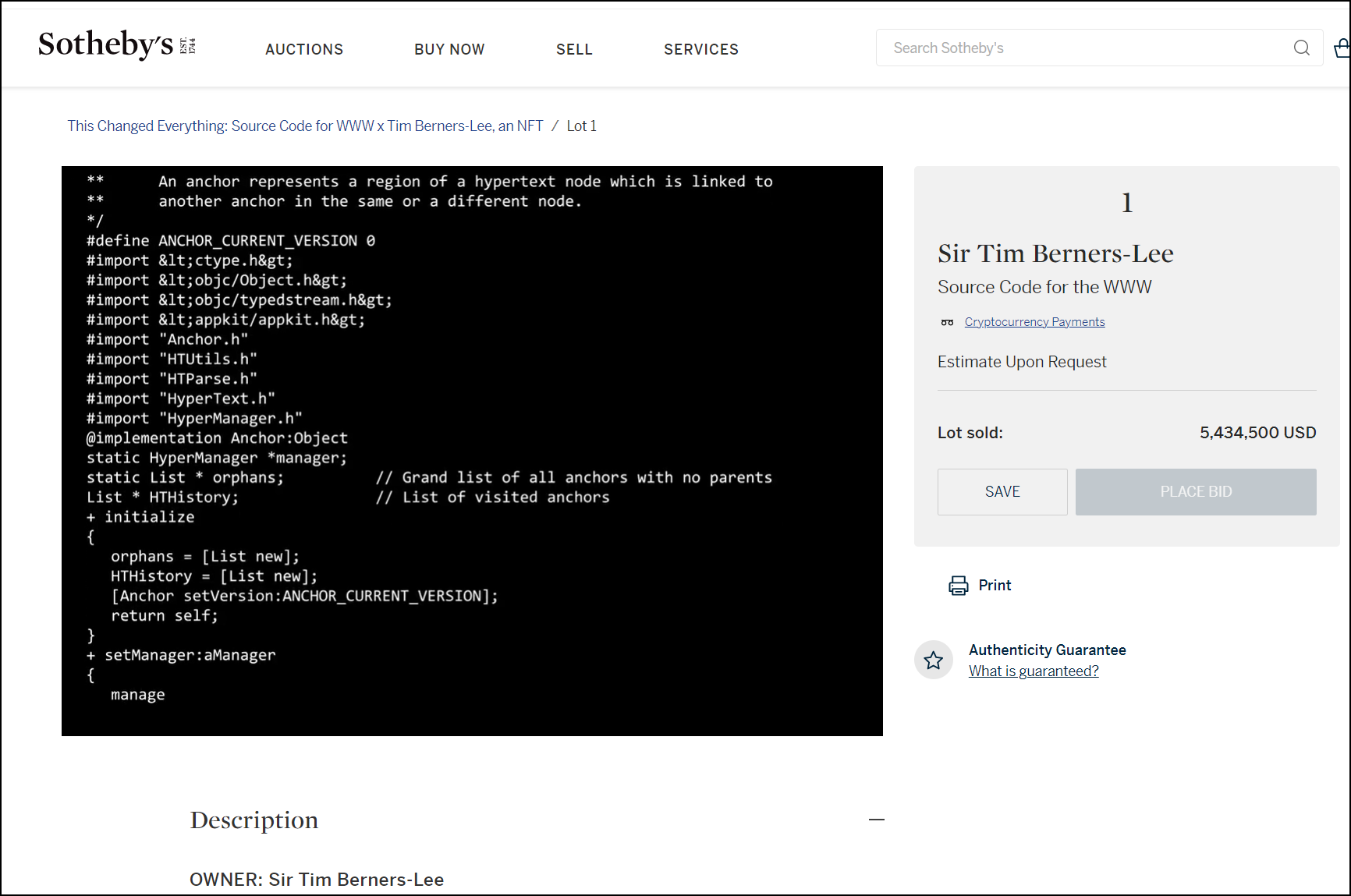Click the Authenticity Guarantee star icon
The width and height of the screenshot is (1351, 896).
click(x=933, y=660)
